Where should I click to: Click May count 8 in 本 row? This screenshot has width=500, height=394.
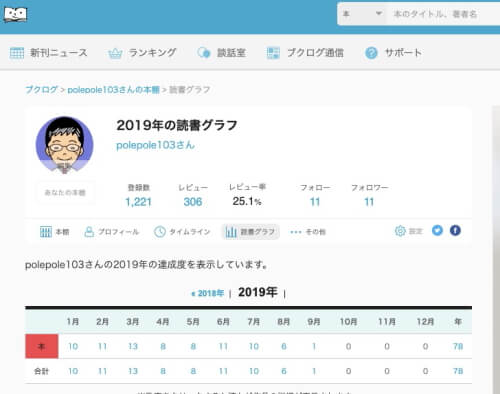[193, 347]
